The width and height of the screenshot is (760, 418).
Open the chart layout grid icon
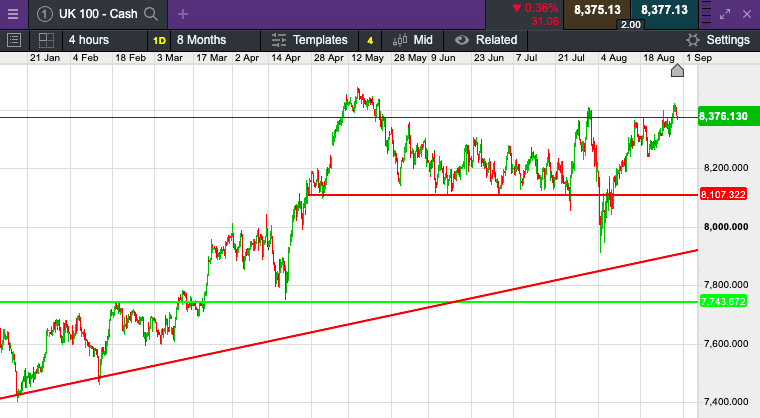[x=46, y=40]
